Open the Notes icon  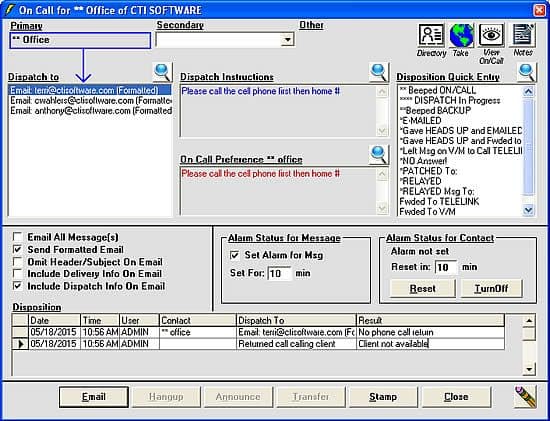[522, 35]
